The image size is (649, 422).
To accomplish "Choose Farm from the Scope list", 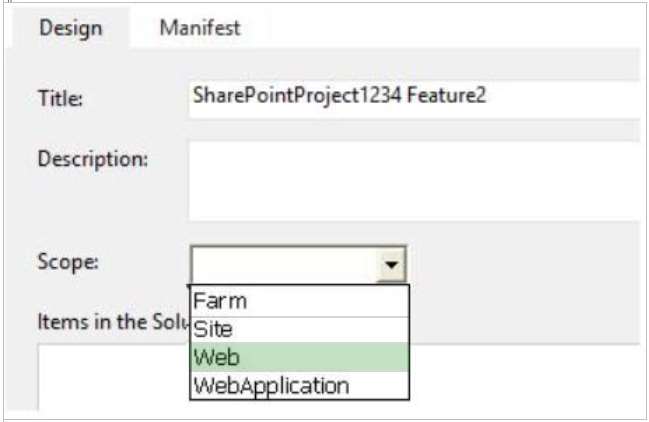I will pyautogui.click(x=299, y=301).
